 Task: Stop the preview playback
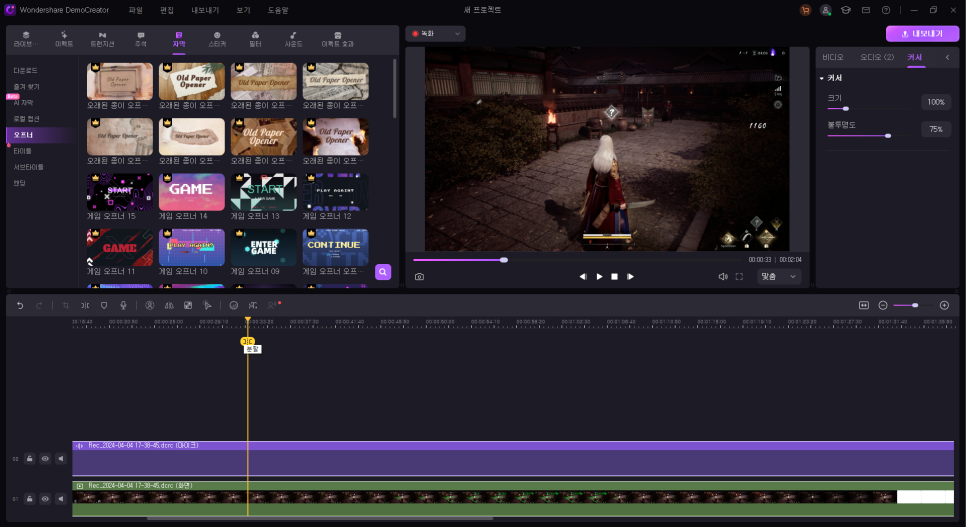point(614,277)
